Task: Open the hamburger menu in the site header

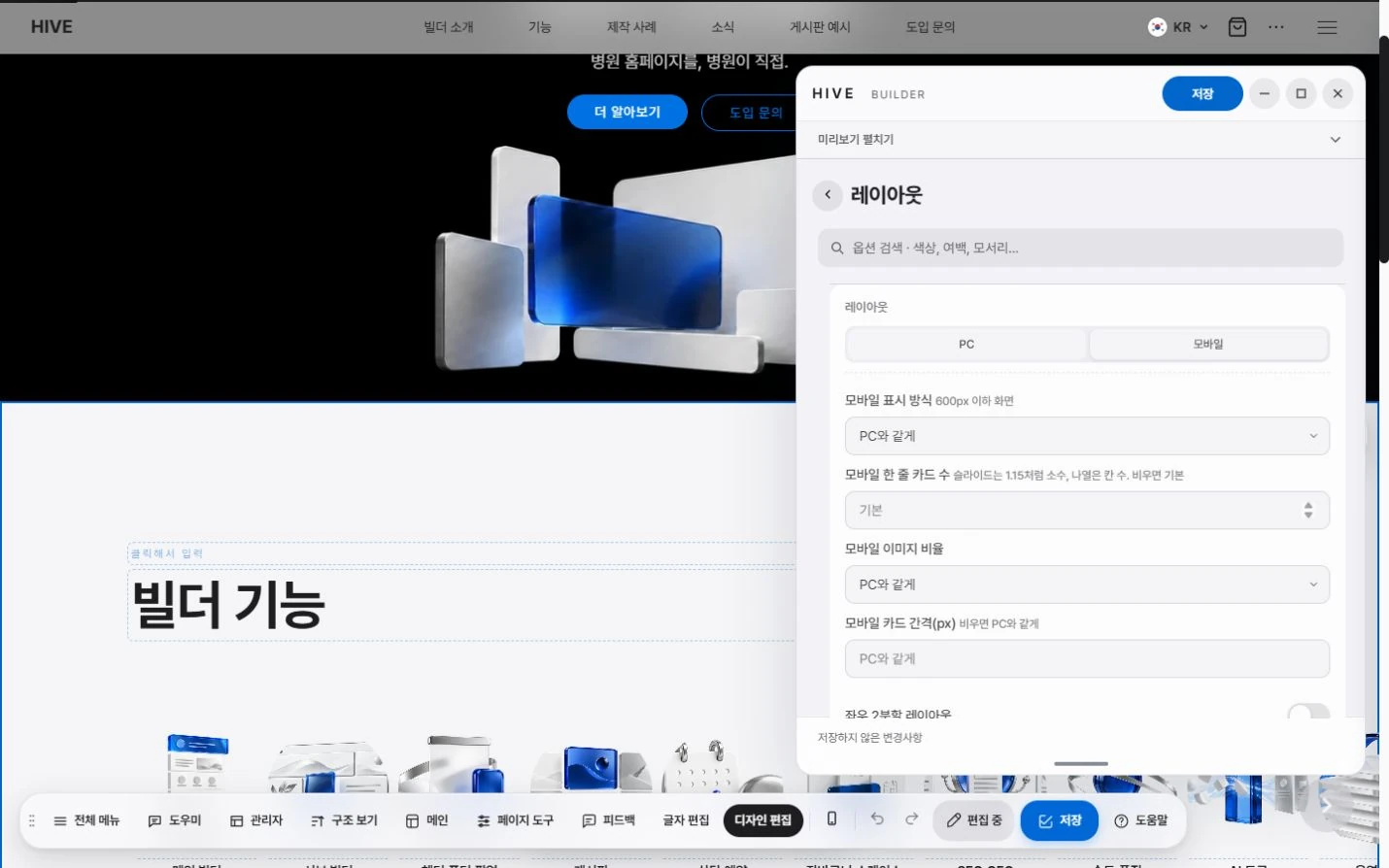Action: tap(1327, 27)
